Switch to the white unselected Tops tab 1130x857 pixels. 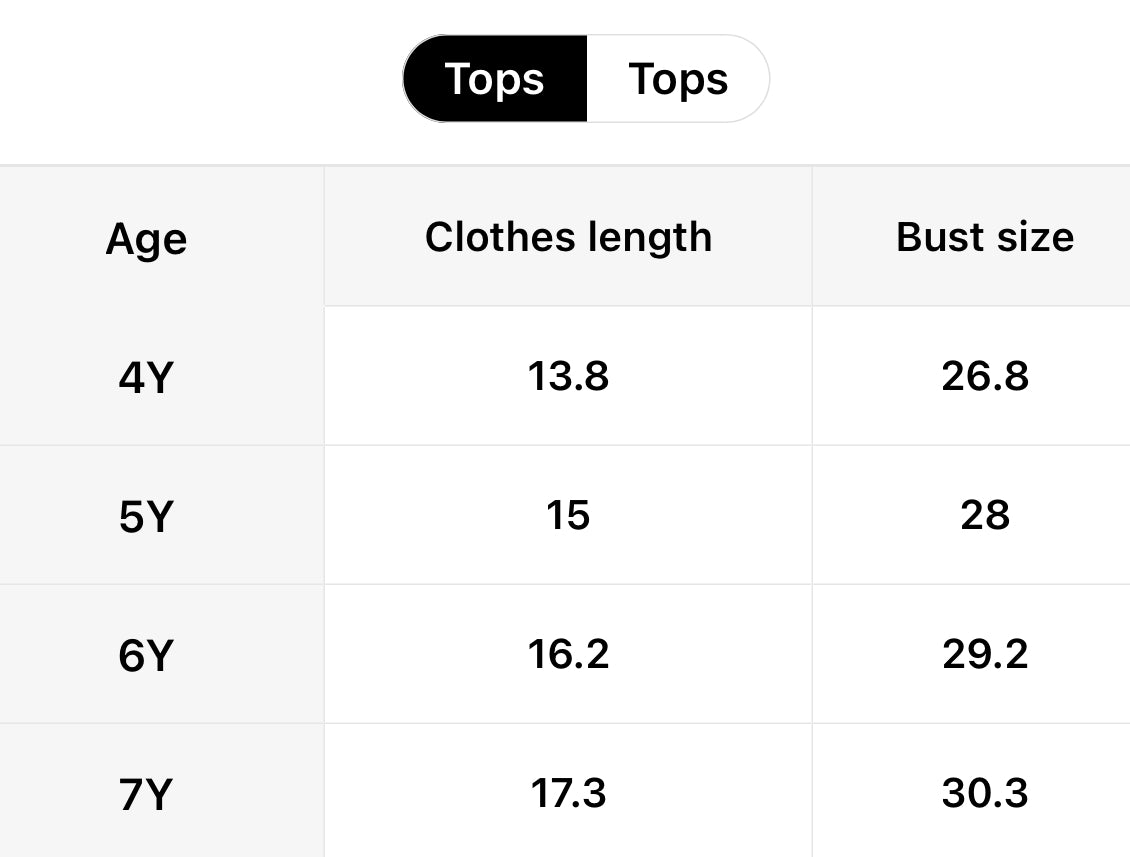coord(678,79)
